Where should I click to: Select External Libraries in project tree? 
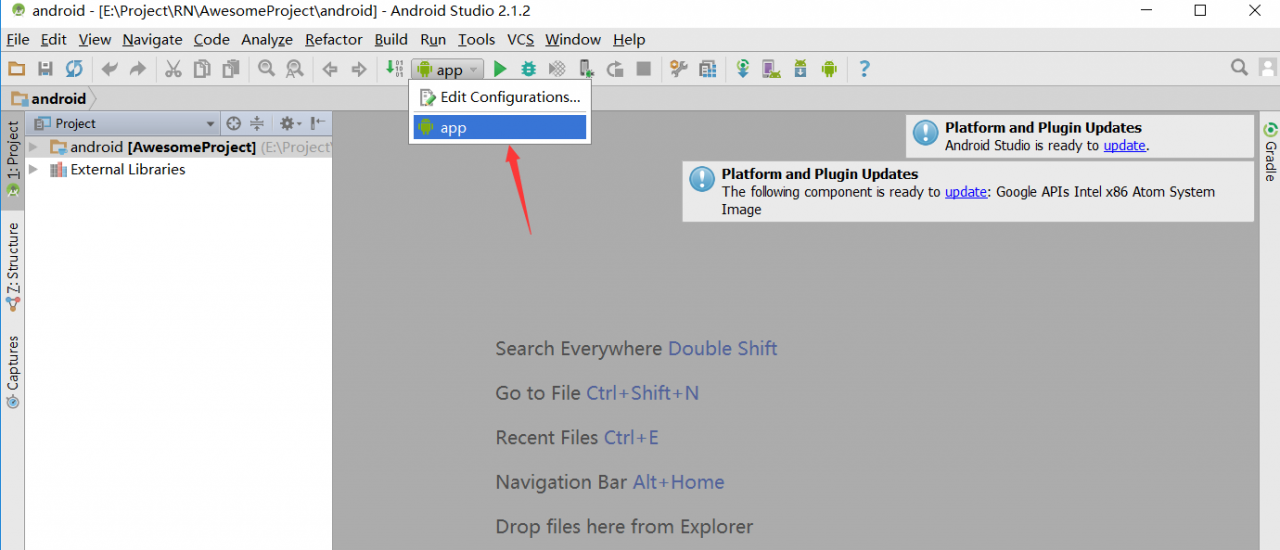pyautogui.click(x=128, y=169)
